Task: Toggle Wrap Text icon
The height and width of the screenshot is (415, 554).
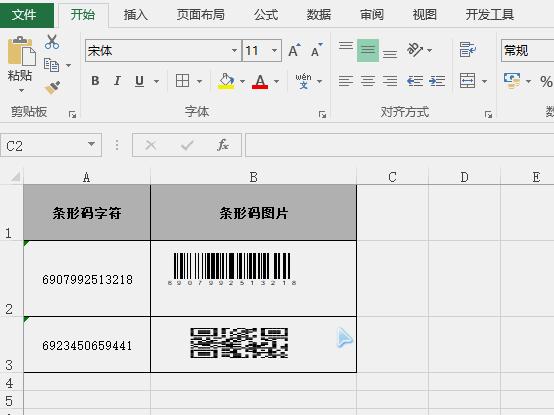Action: click(x=468, y=50)
